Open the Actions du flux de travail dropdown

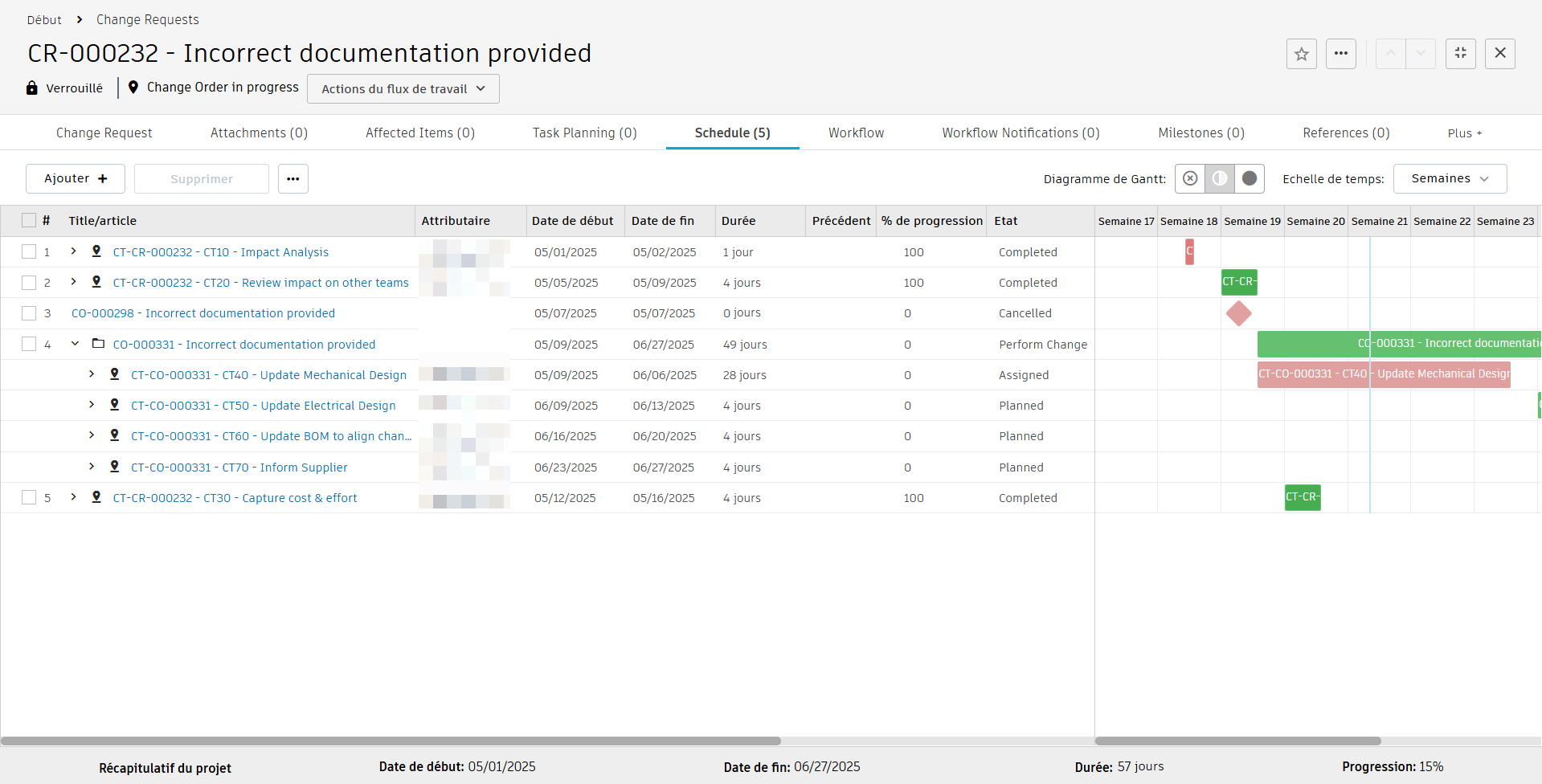point(403,88)
